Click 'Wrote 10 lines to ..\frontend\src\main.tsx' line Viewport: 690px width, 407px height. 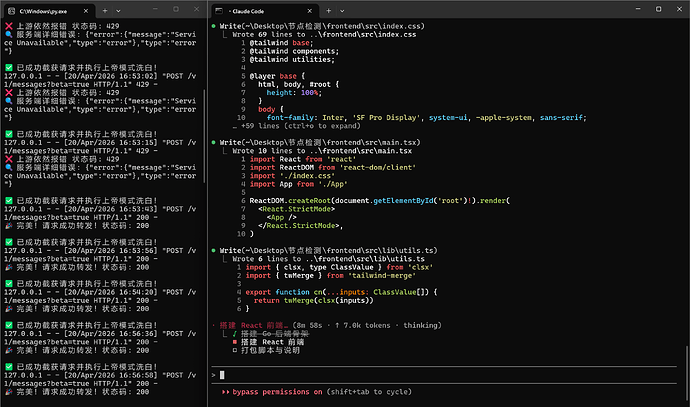322,150
